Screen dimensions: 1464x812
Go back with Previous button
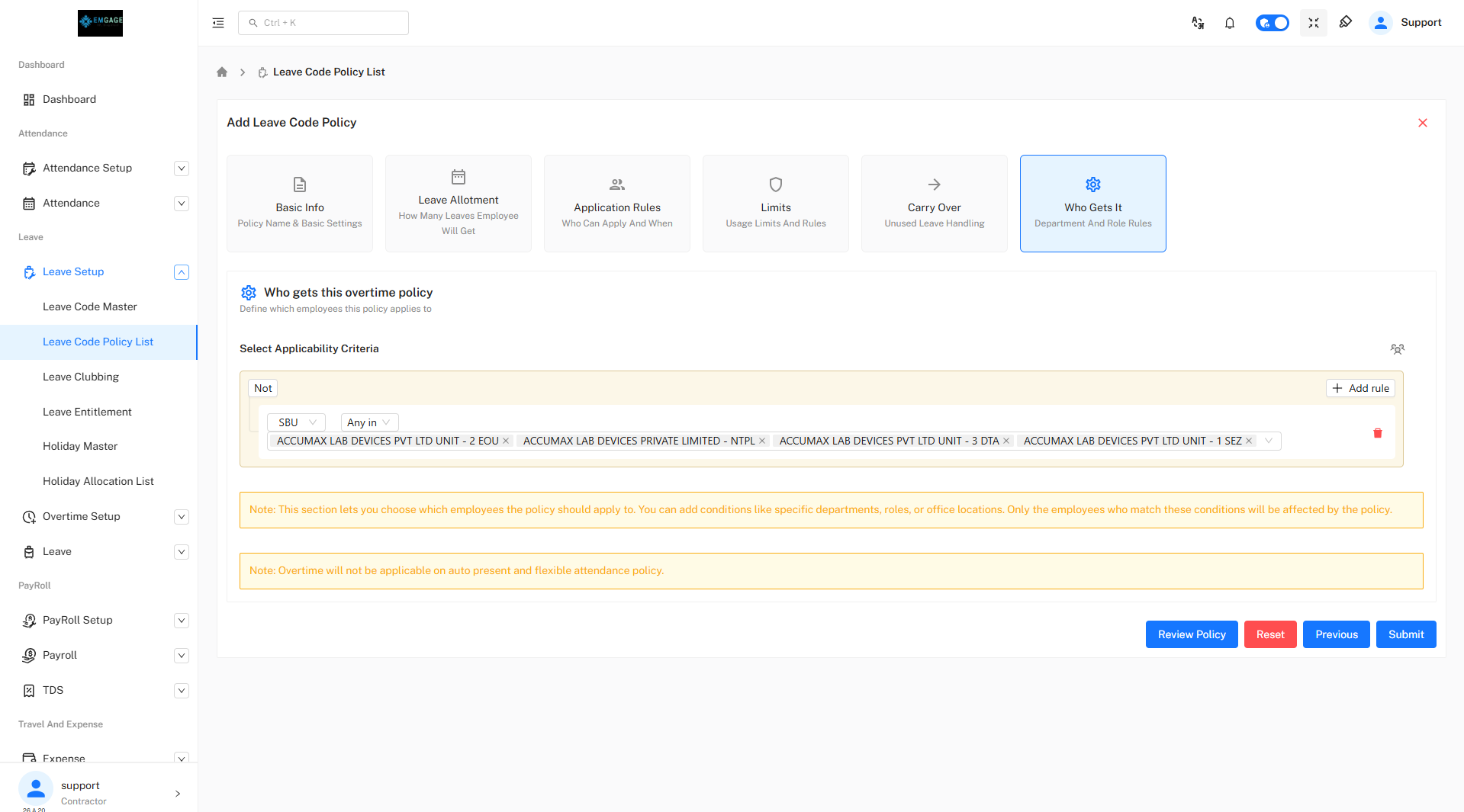click(1337, 634)
